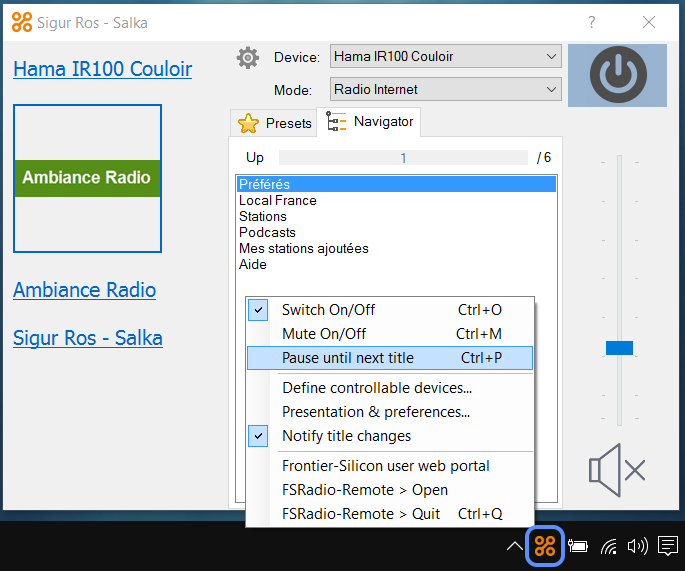The image size is (685, 571).
Task: Open the Action Center notifications icon
Action: point(668,546)
